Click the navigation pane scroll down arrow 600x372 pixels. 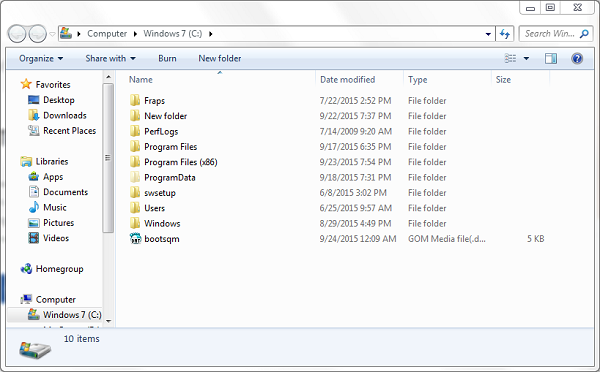coord(108,321)
